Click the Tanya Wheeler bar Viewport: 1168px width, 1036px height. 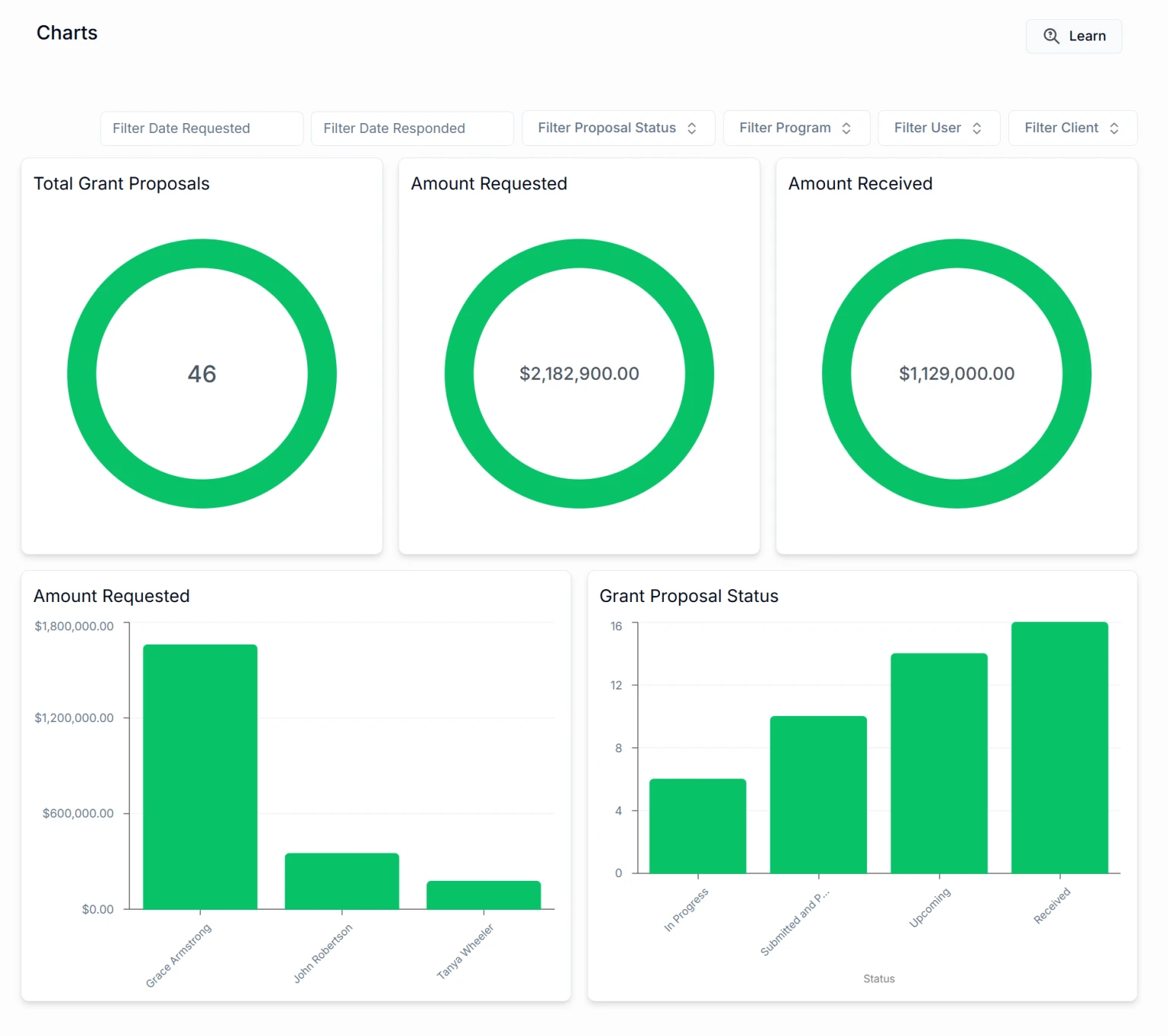tap(484, 895)
